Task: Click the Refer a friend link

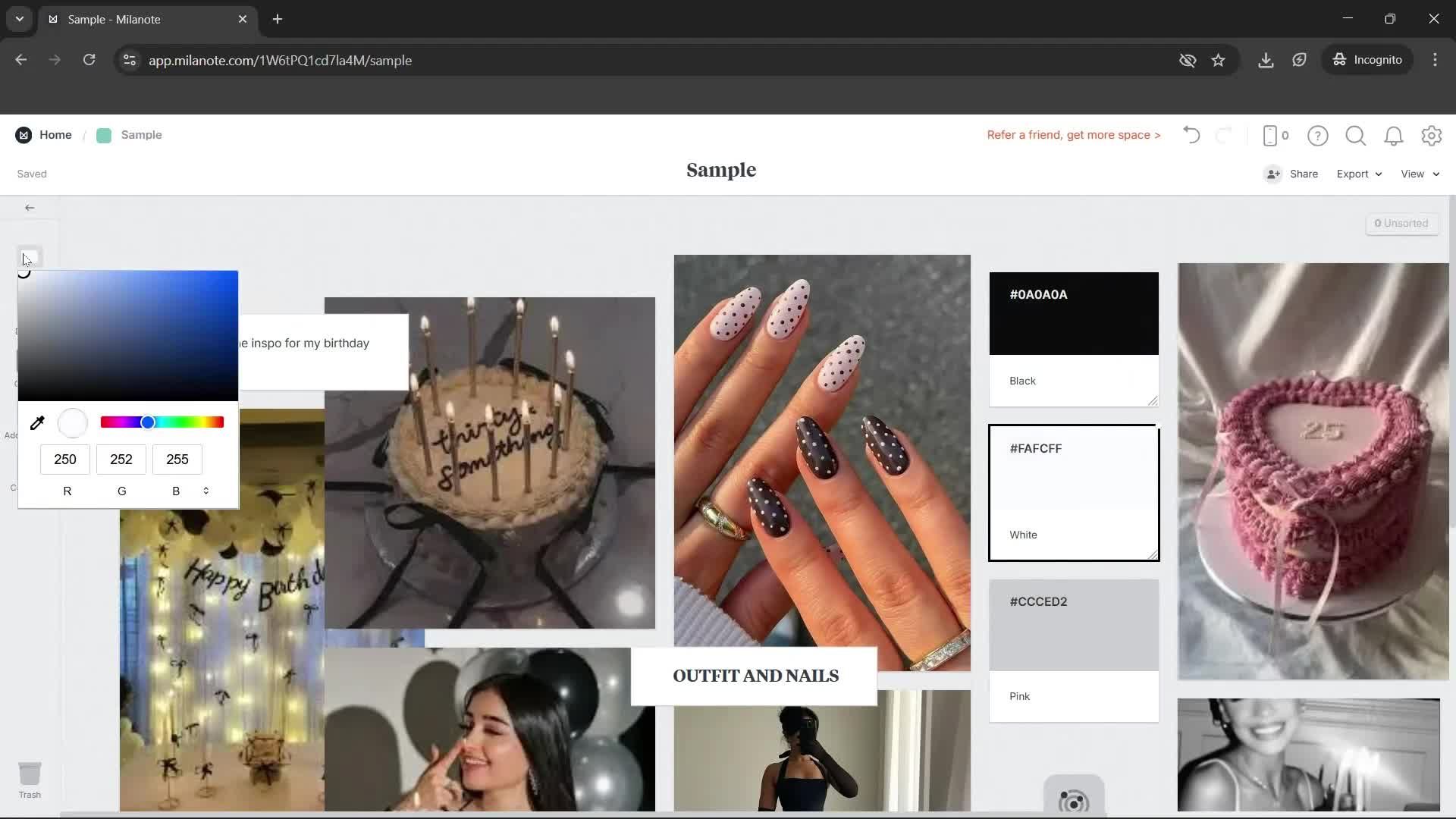Action: pos(1073,135)
